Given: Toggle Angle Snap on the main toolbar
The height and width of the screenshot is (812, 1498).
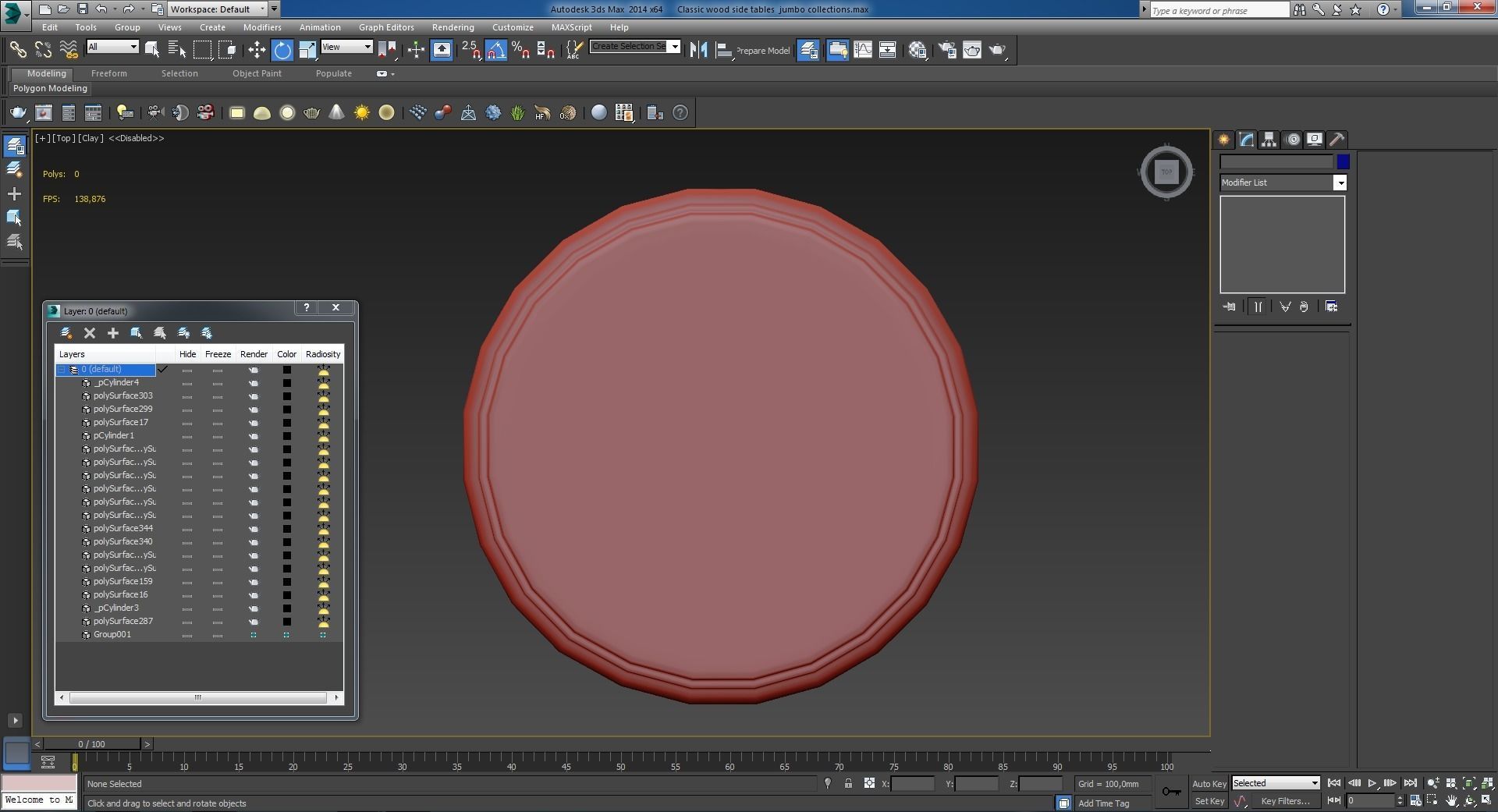Looking at the screenshot, I should click(x=495, y=50).
